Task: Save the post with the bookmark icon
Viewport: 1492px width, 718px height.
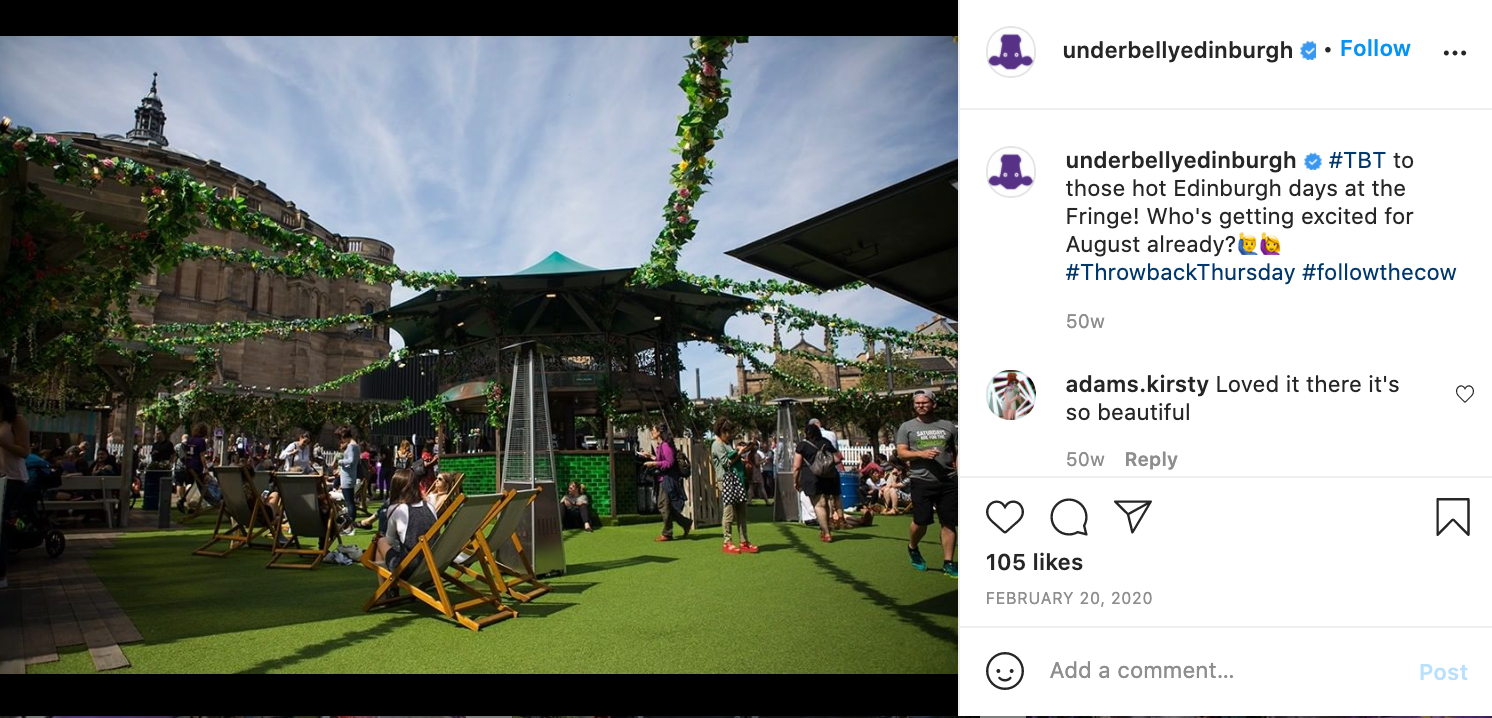Action: [1453, 517]
